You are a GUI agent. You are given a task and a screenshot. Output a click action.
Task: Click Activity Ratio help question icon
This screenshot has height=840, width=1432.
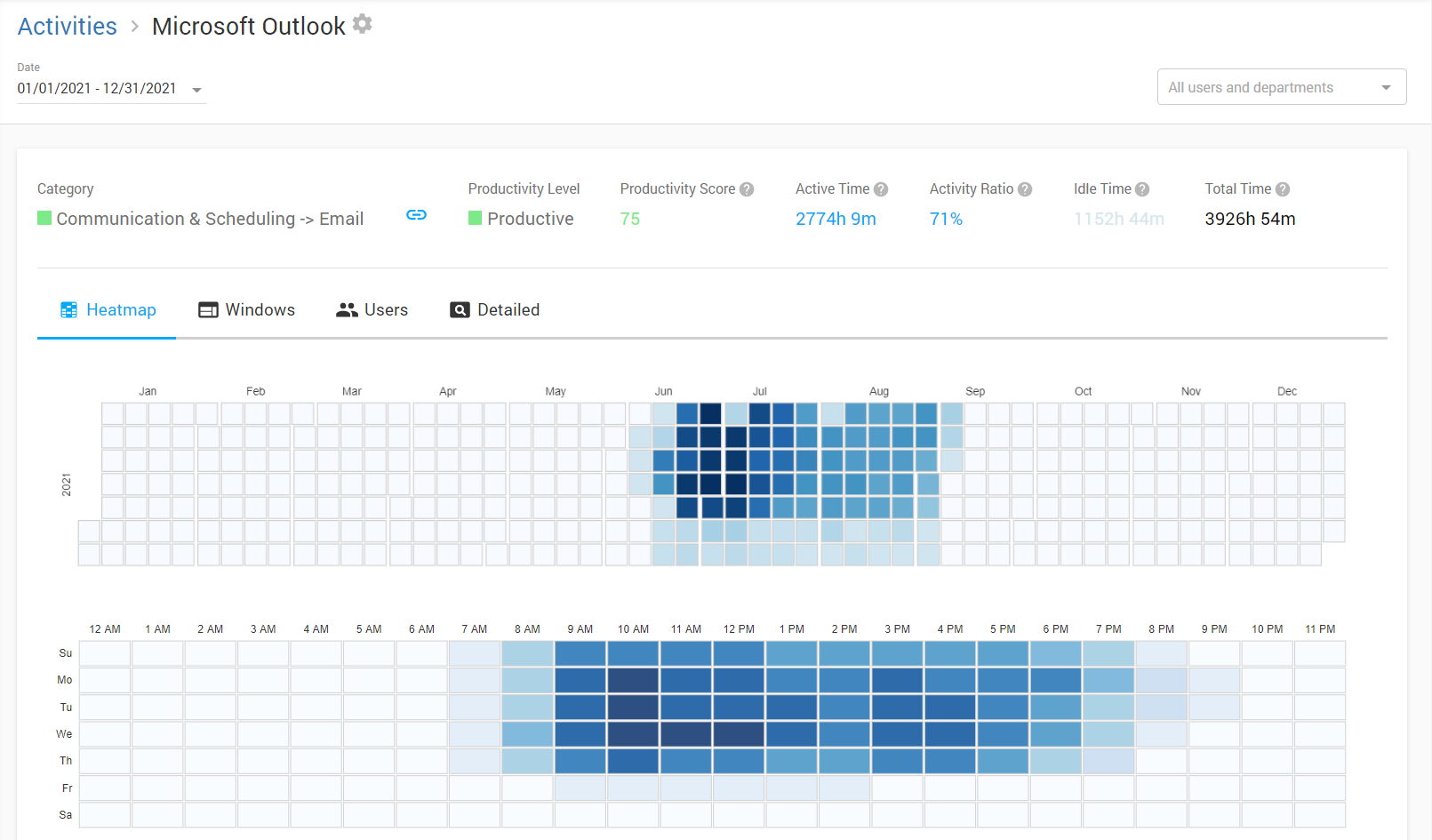point(1025,189)
